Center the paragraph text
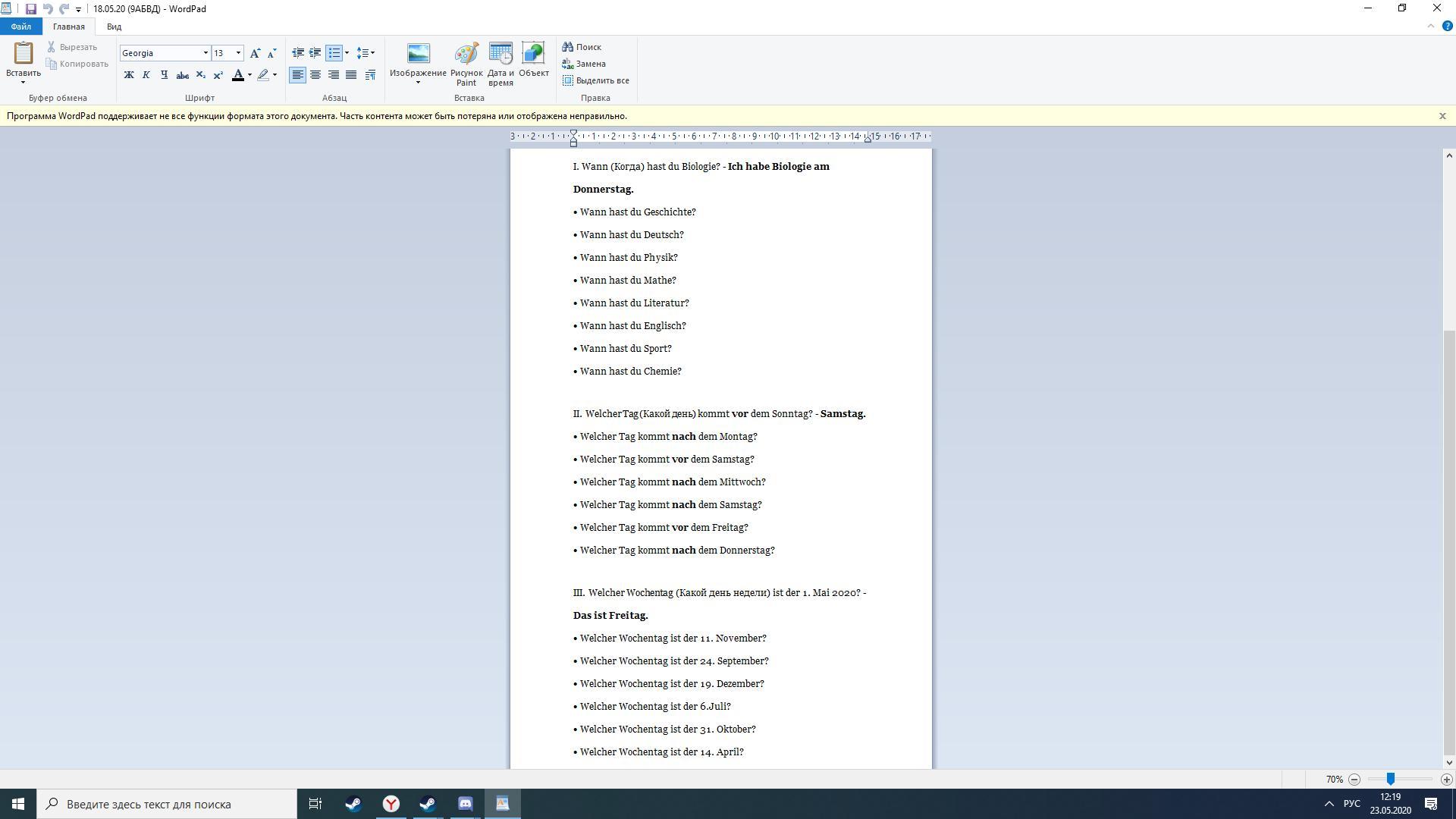 point(315,75)
